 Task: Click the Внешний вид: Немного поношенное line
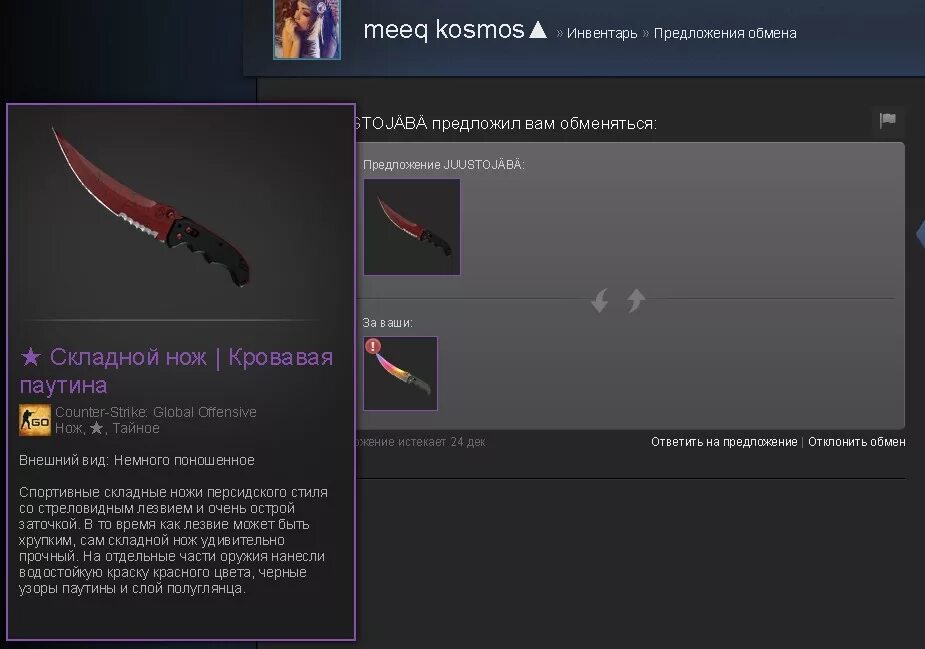tap(137, 460)
